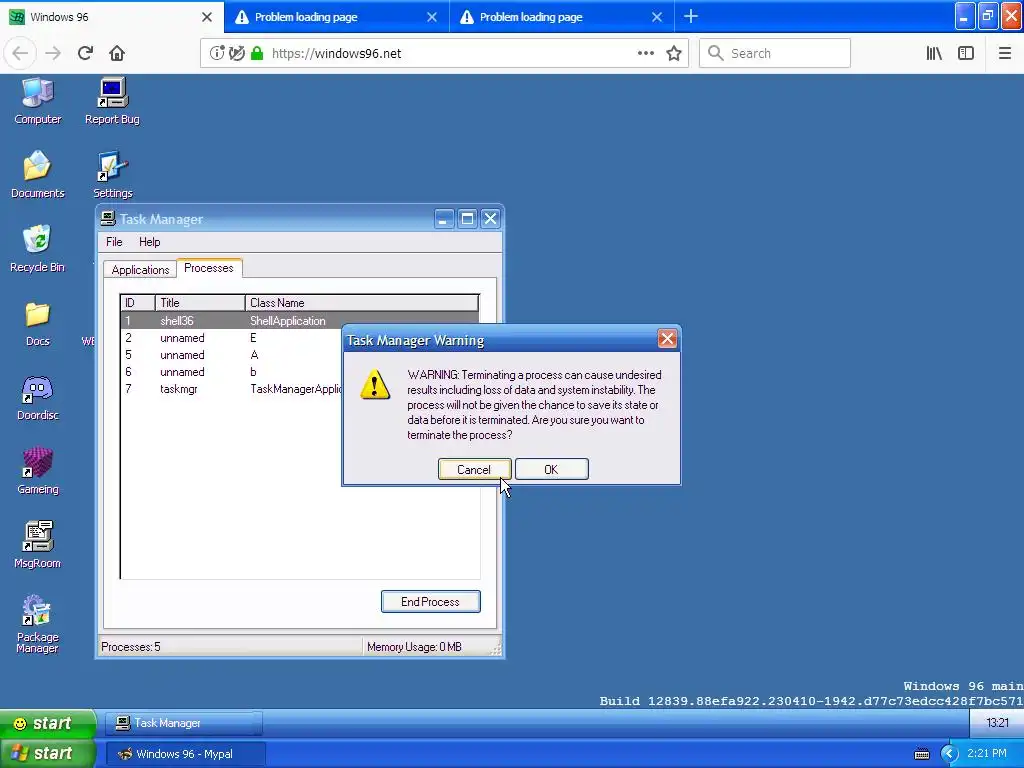Toggle the browser sidebar icon
The height and width of the screenshot is (768, 1024).
click(x=966, y=54)
